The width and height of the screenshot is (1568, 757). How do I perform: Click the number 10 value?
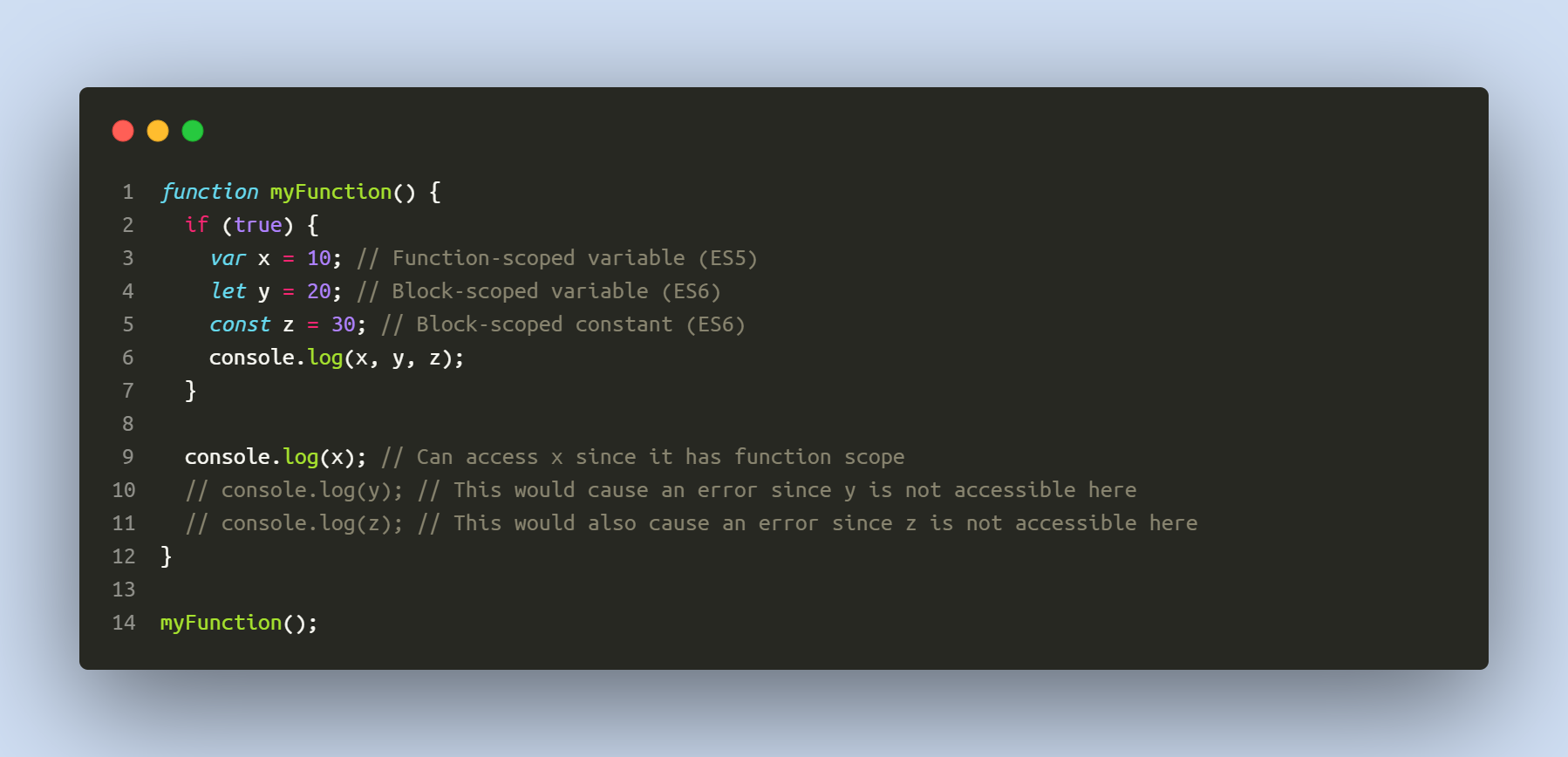319,258
